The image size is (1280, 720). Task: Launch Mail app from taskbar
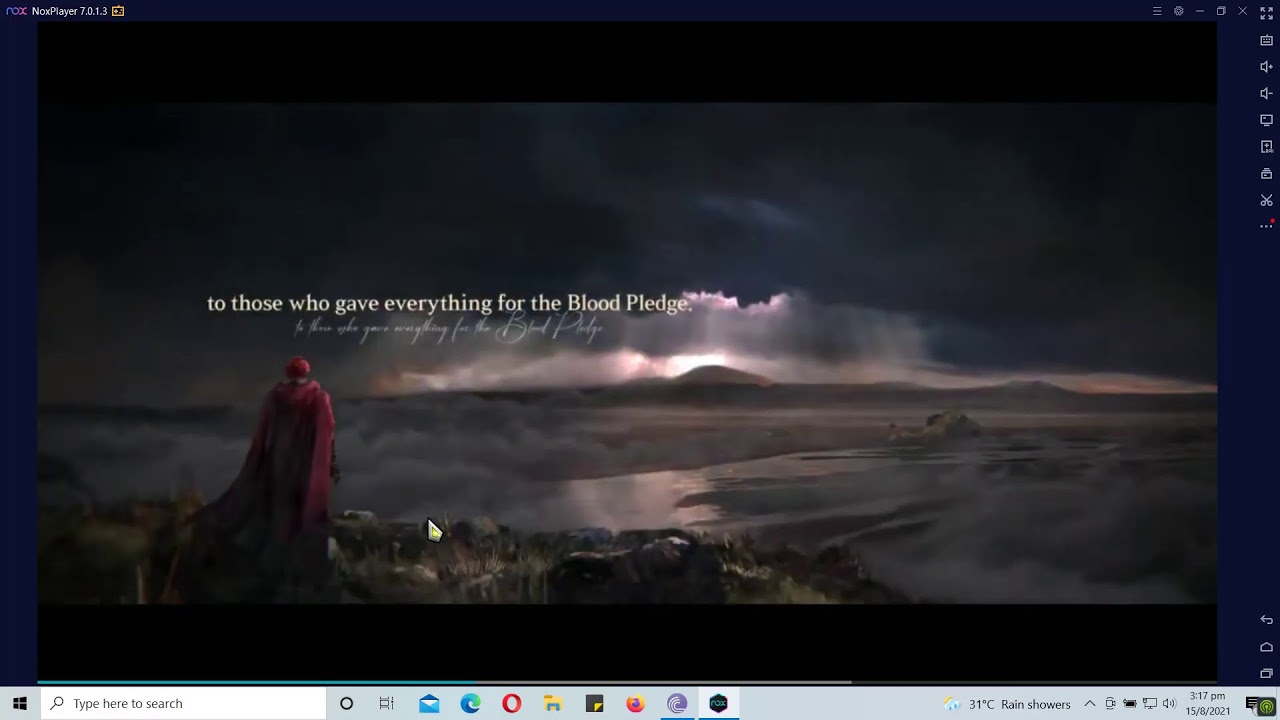pyautogui.click(x=429, y=703)
